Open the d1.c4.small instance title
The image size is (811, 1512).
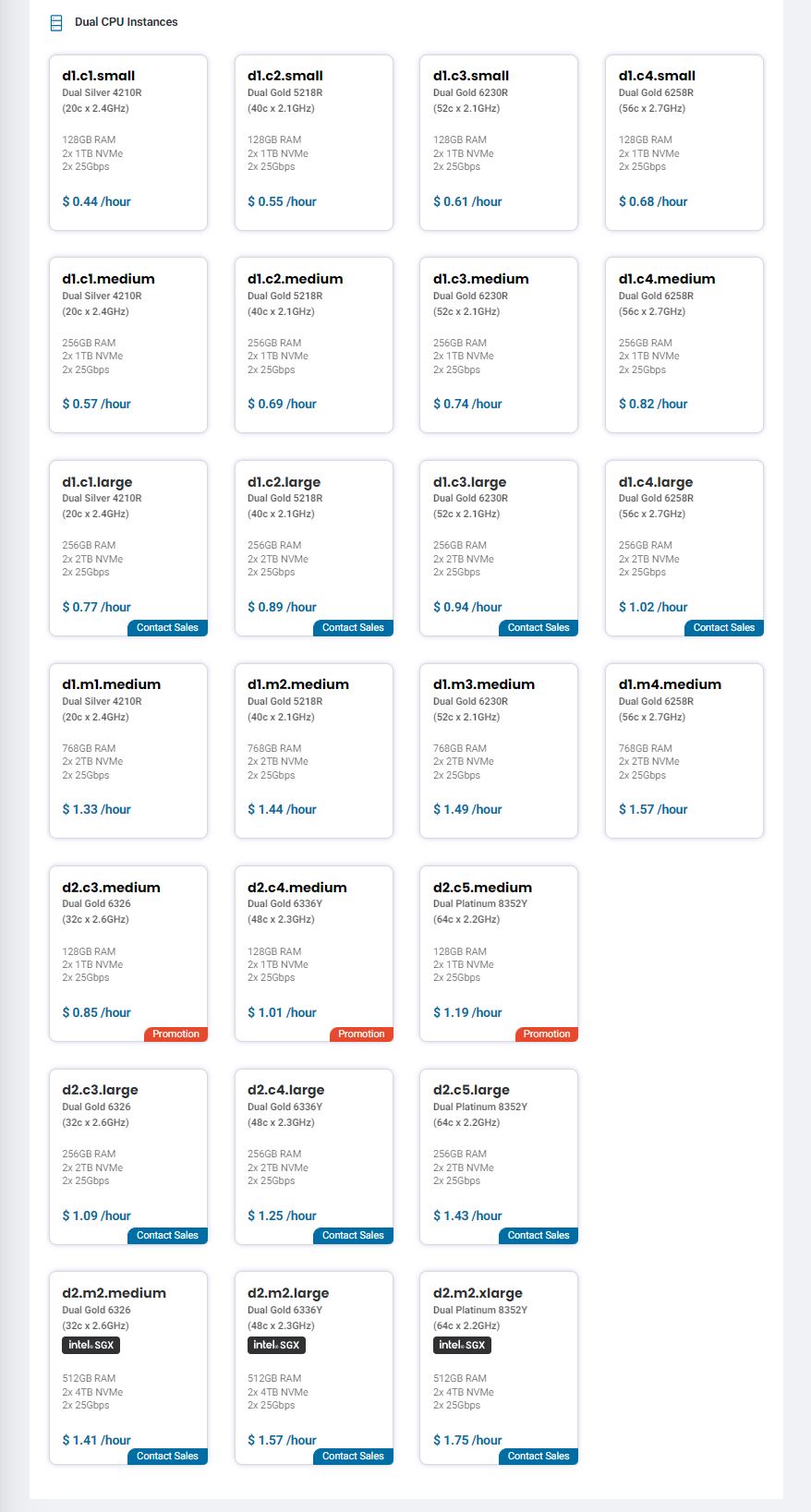click(x=657, y=76)
